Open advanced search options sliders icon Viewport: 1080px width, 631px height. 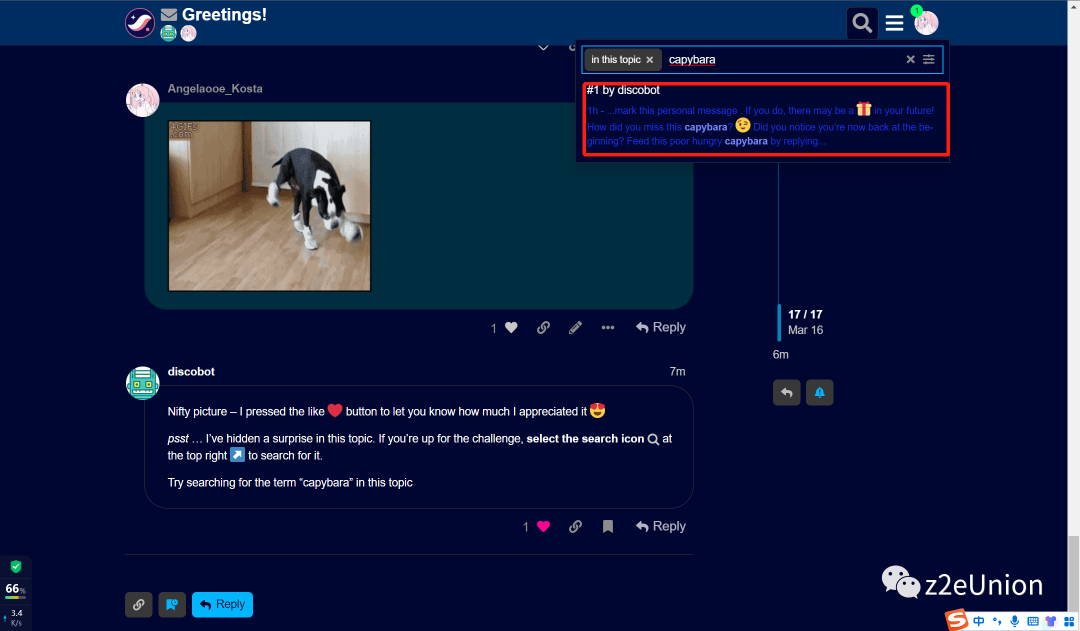(x=929, y=60)
